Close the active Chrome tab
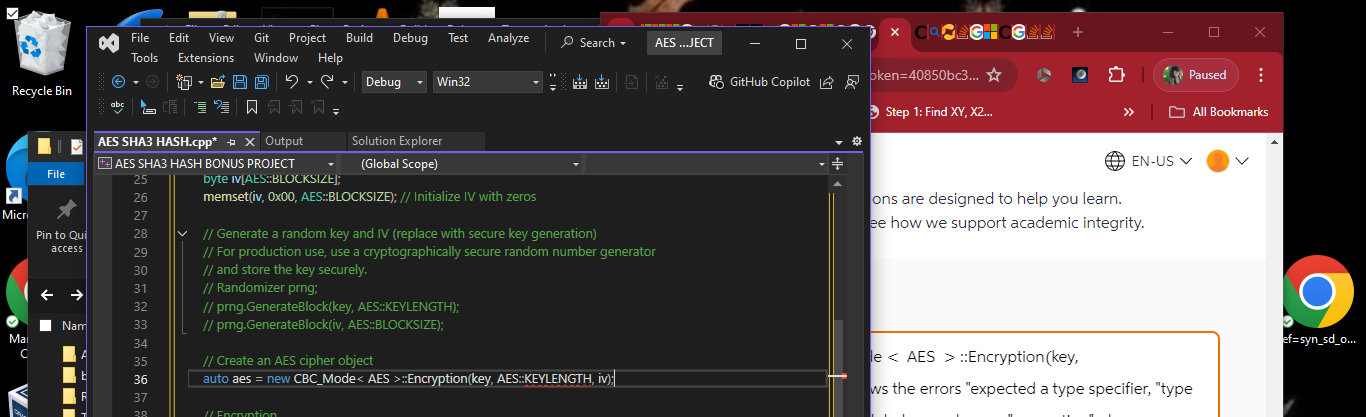The width and height of the screenshot is (1366, 417). pyautogui.click(x=894, y=33)
